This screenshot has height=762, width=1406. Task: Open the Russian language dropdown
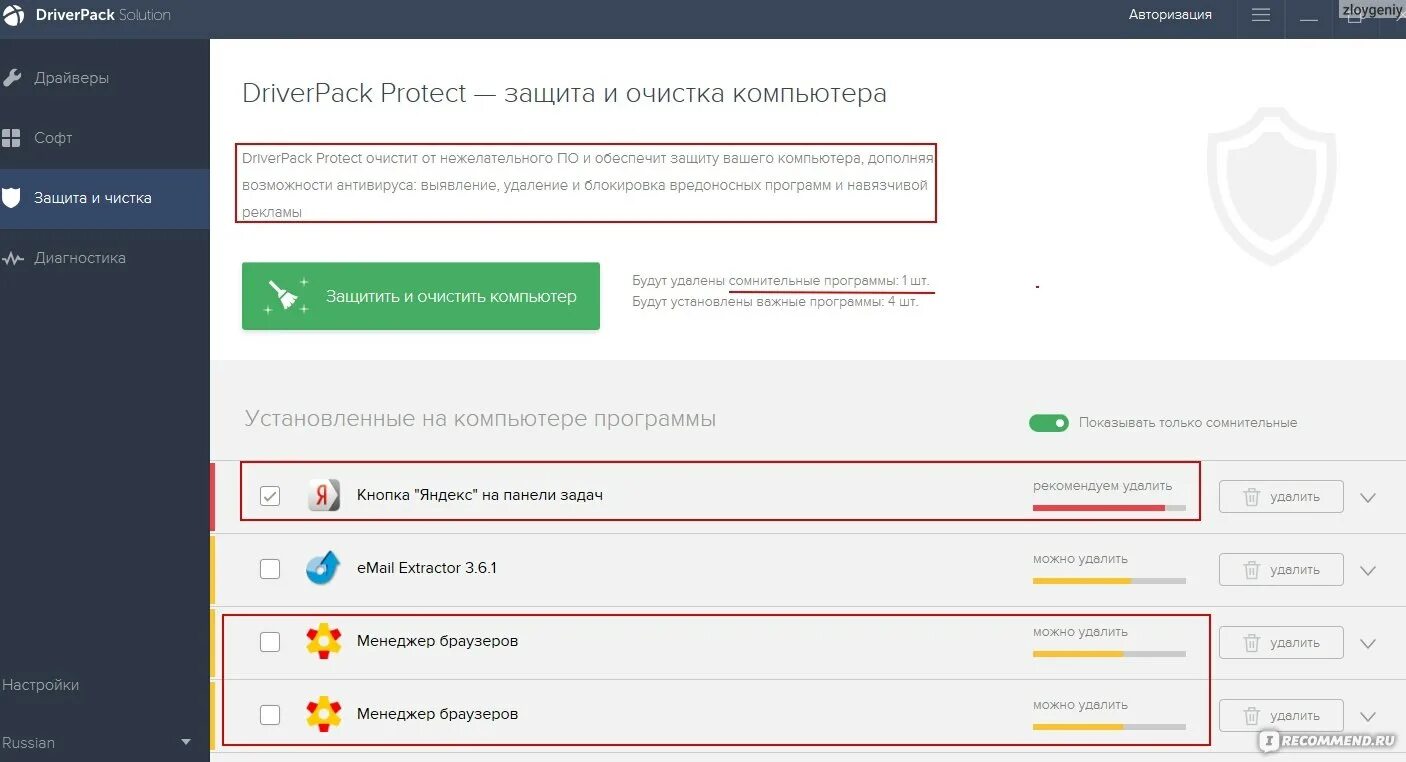[97, 743]
